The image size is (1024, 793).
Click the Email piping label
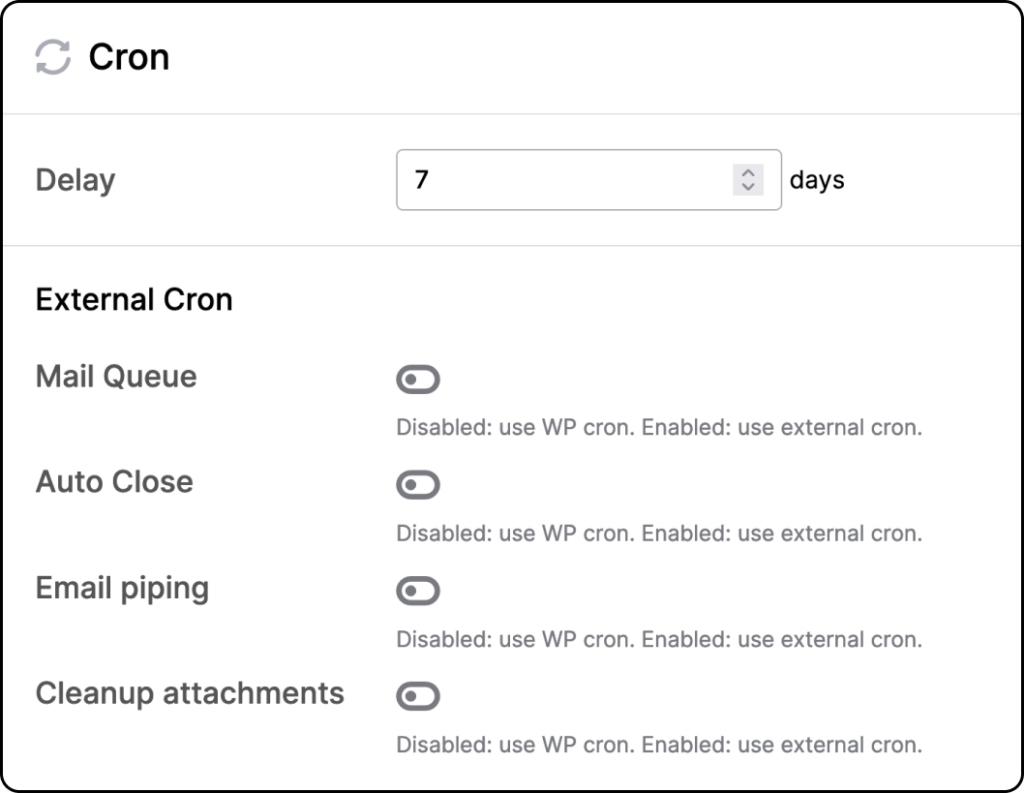point(122,589)
